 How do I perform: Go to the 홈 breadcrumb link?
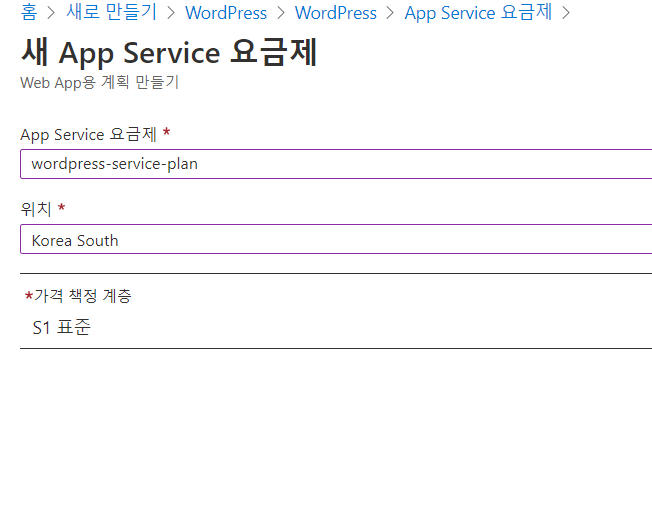point(29,12)
